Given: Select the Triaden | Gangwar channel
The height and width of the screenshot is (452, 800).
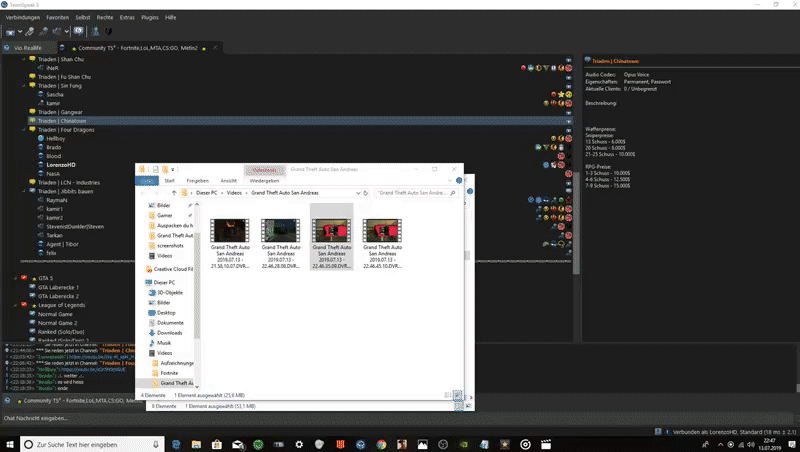Looking at the screenshot, I should click(x=61, y=112).
